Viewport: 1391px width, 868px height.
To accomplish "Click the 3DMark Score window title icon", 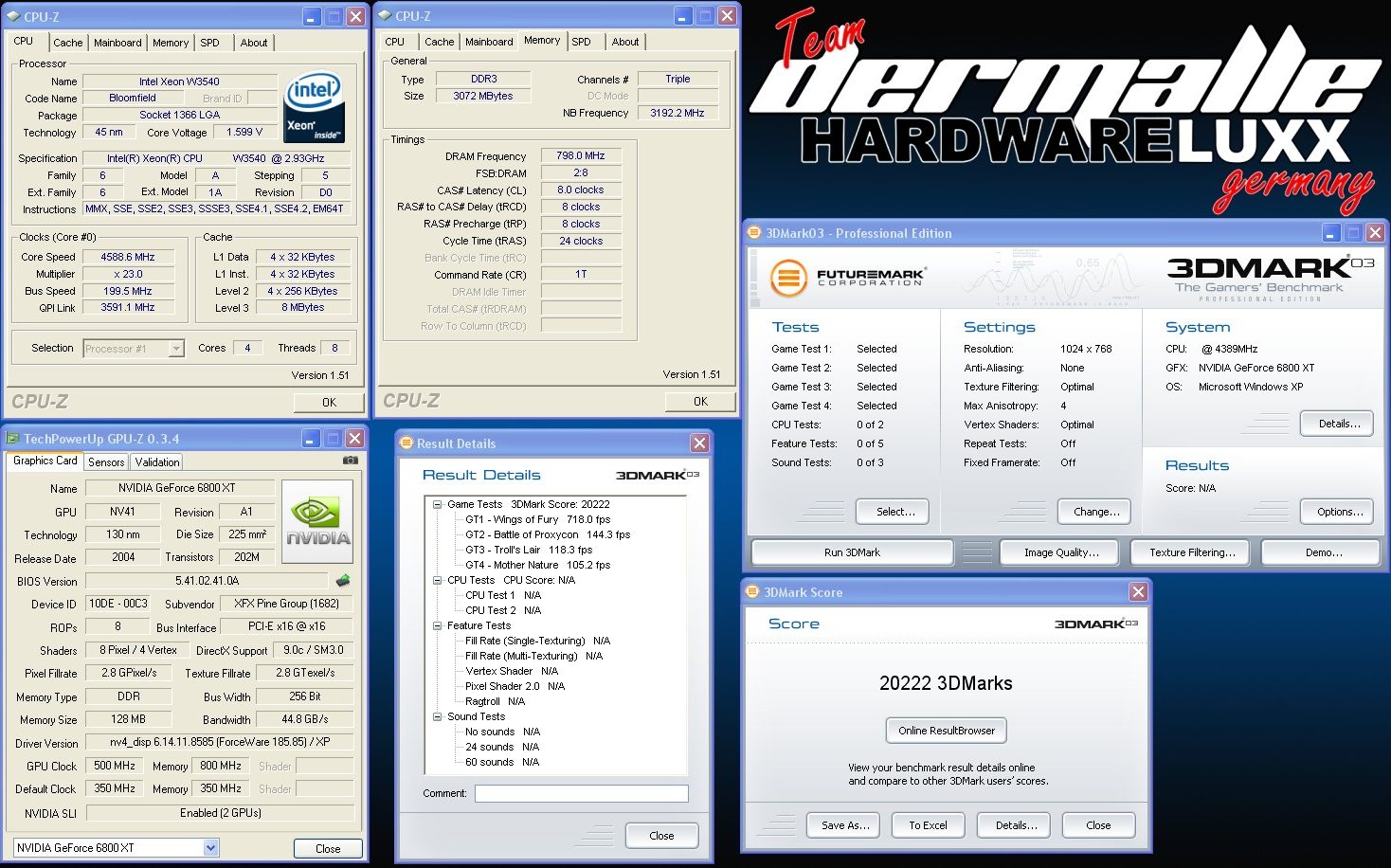I will (753, 591).
